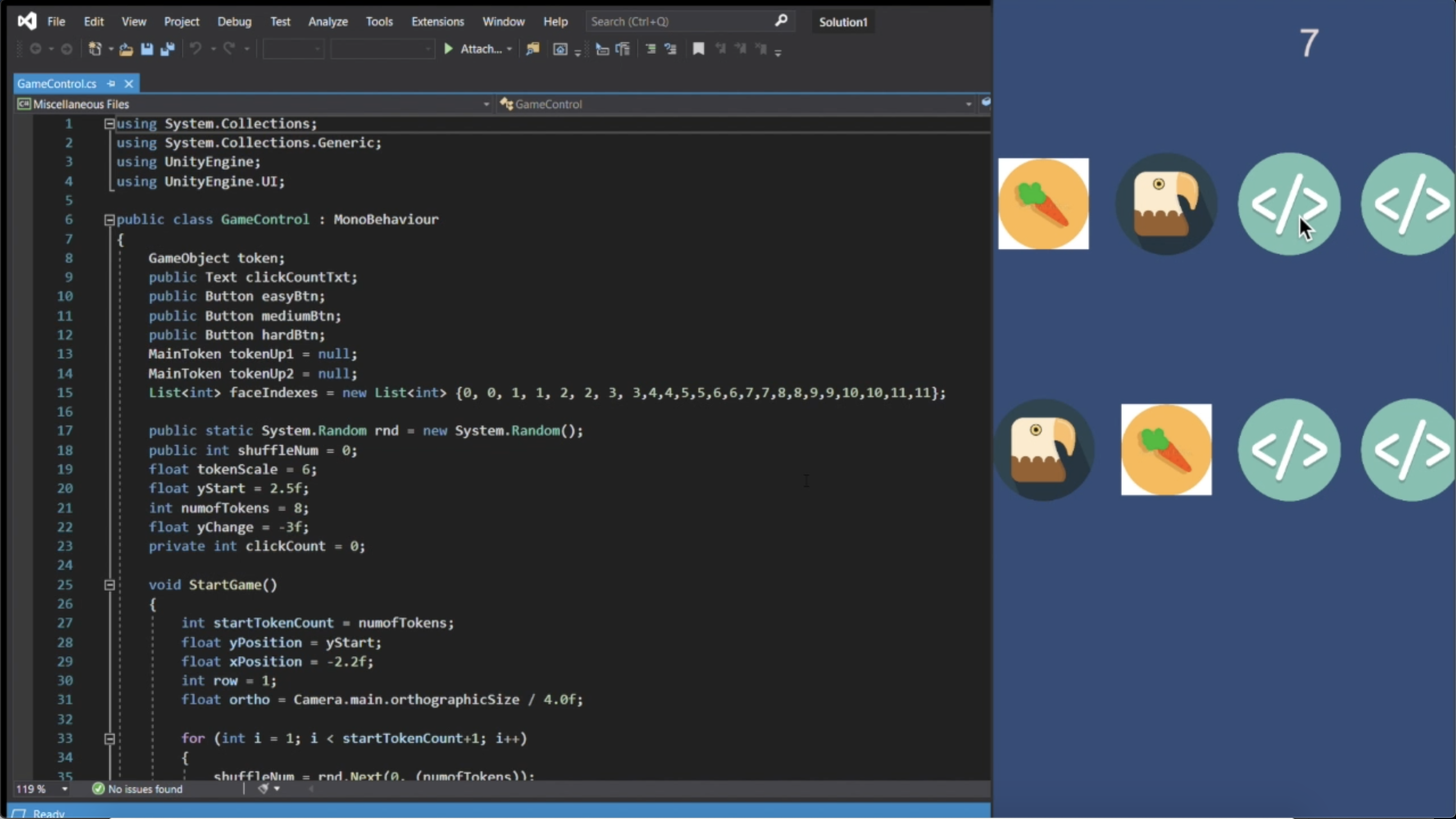This screenshot has width=1456, height=819.
Task: Click the green Attach play button
Action: [449, 49]
